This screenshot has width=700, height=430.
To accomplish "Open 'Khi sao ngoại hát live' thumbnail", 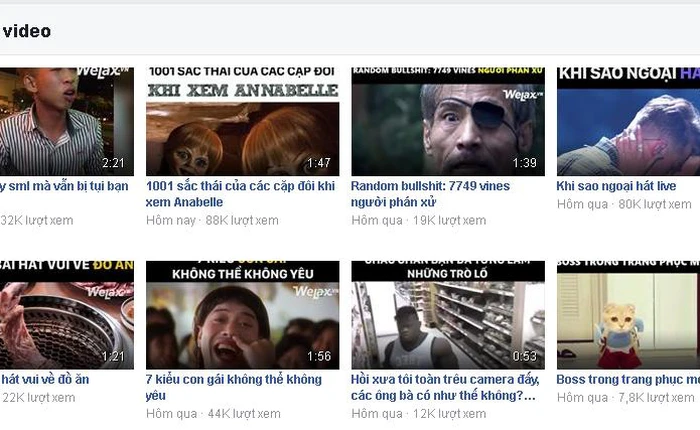I will pos(628,121).
